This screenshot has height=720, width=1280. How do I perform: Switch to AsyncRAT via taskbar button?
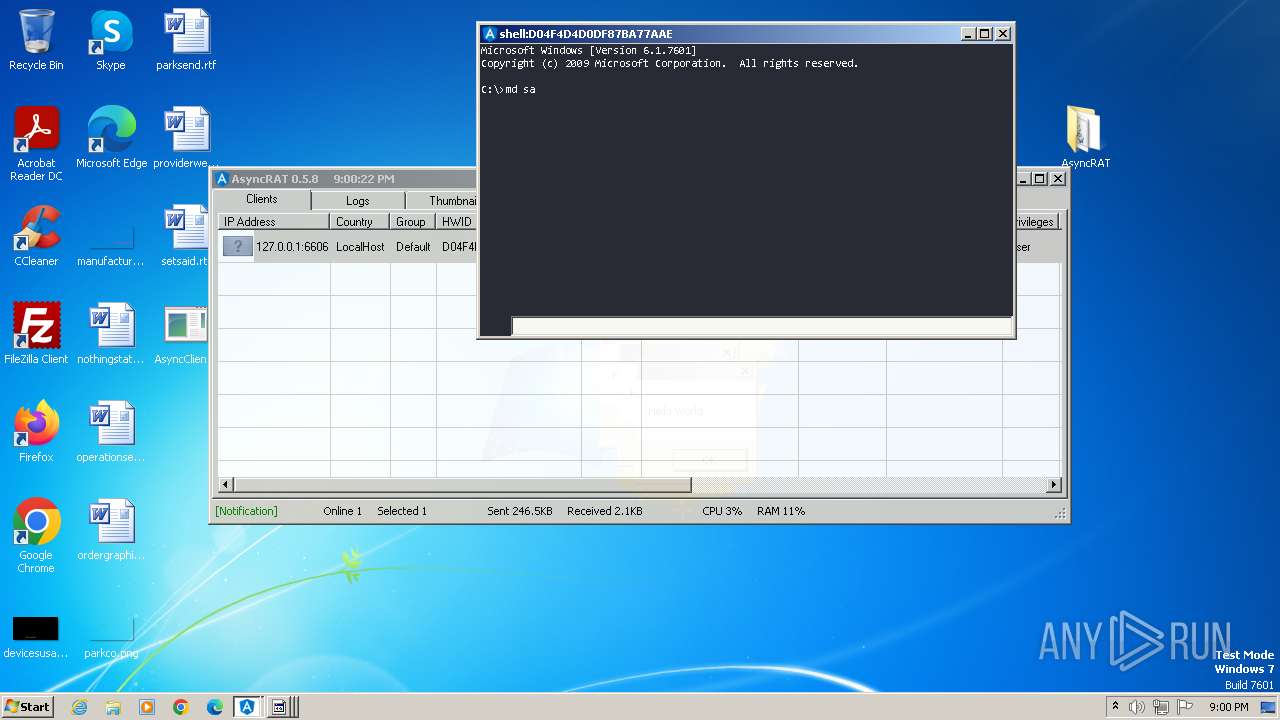(x=247, y=707)
